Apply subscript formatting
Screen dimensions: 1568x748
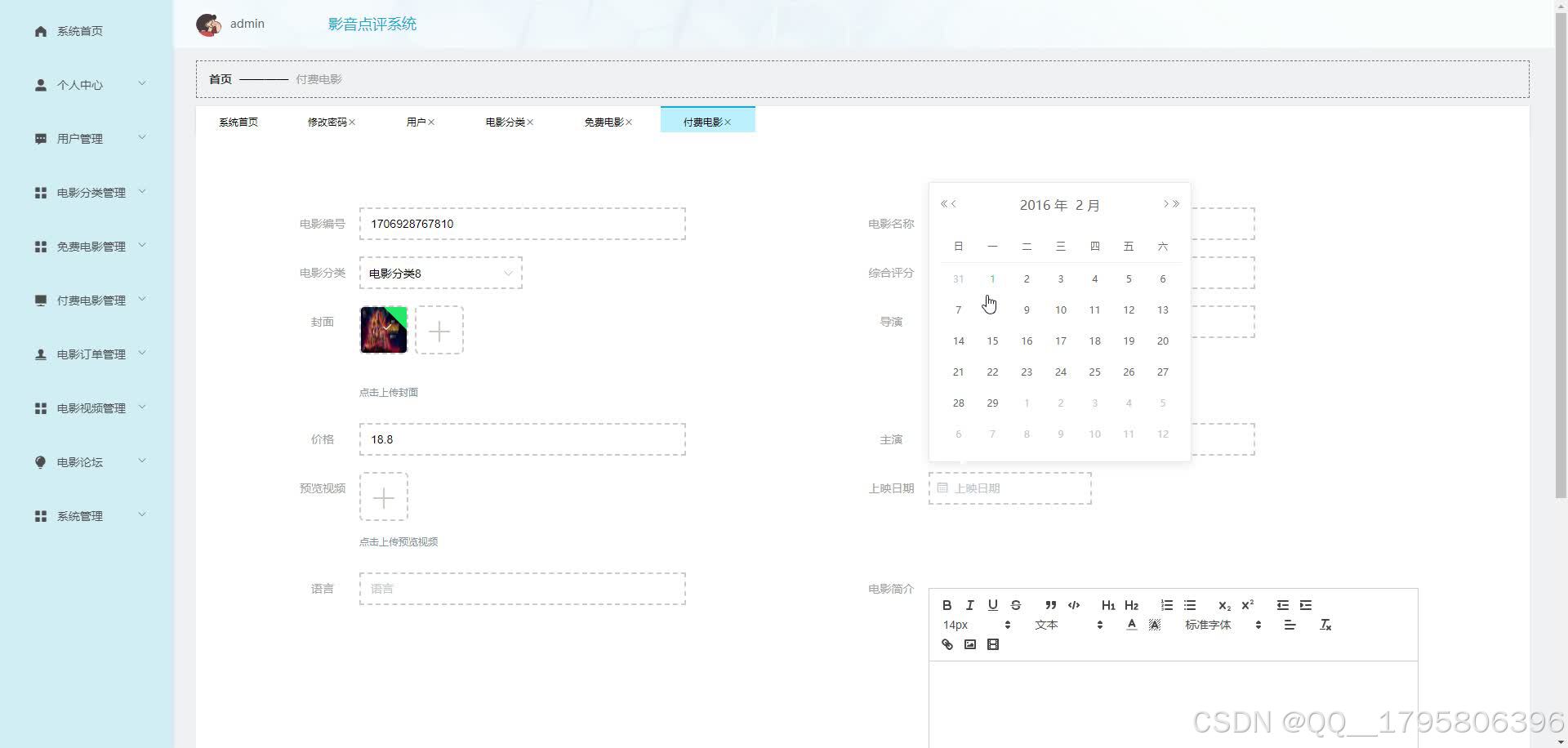coord(1223,605)
